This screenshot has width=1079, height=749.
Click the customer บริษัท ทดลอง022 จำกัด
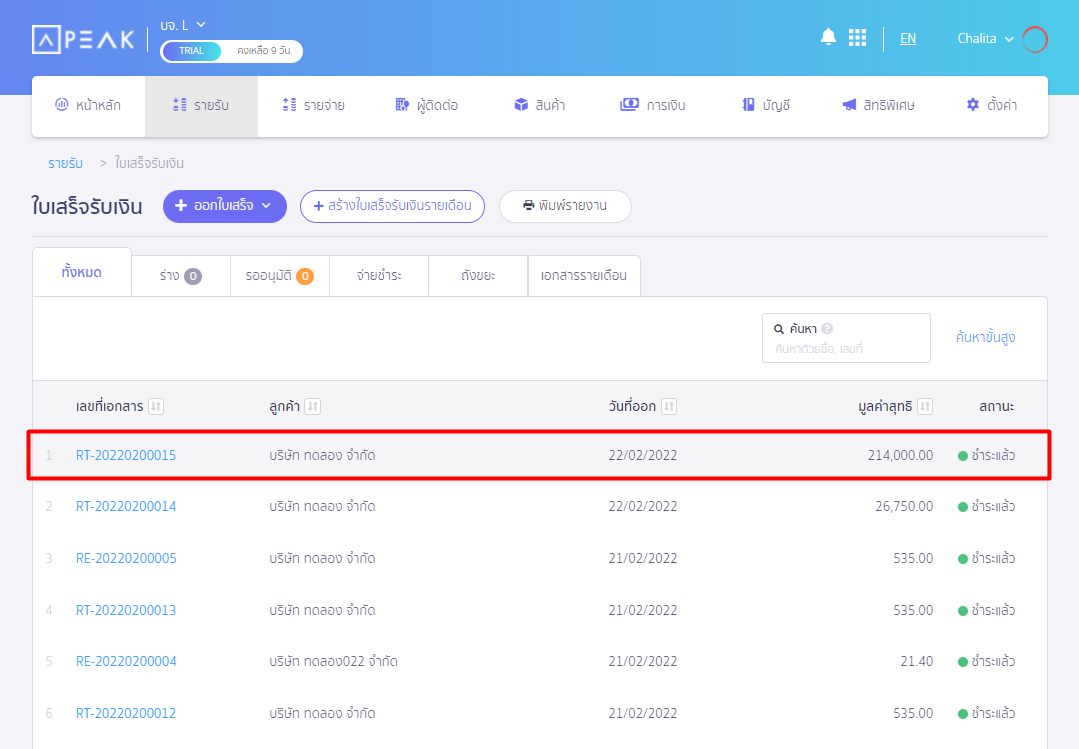334,661
